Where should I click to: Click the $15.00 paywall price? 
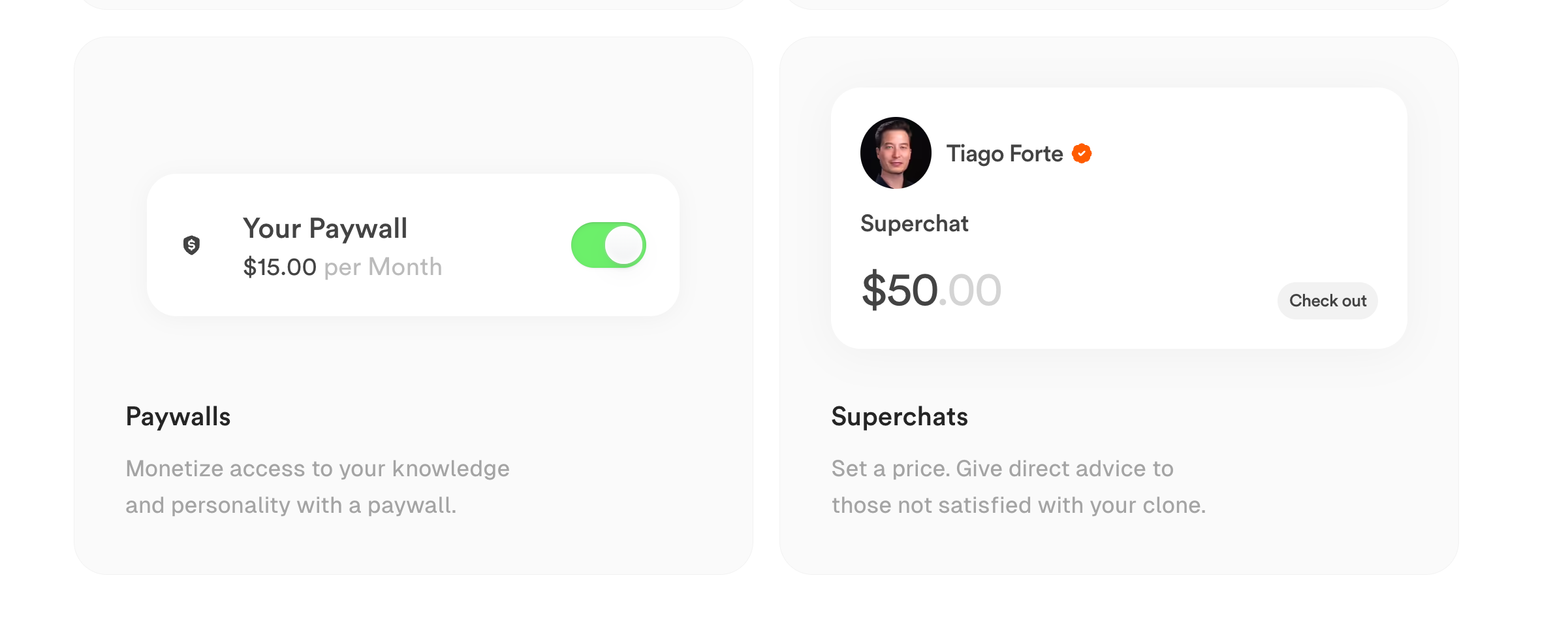[279, 267]
